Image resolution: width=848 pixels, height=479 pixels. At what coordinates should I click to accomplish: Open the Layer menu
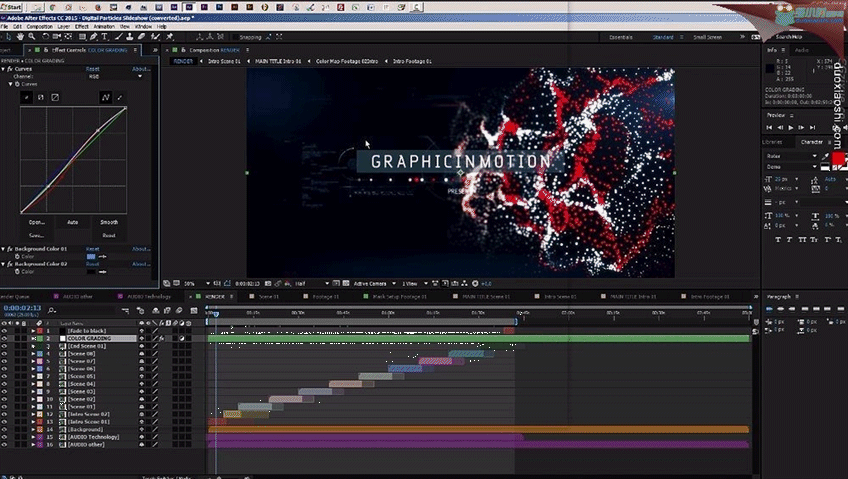pyautogui.click(x=63, y=26)
